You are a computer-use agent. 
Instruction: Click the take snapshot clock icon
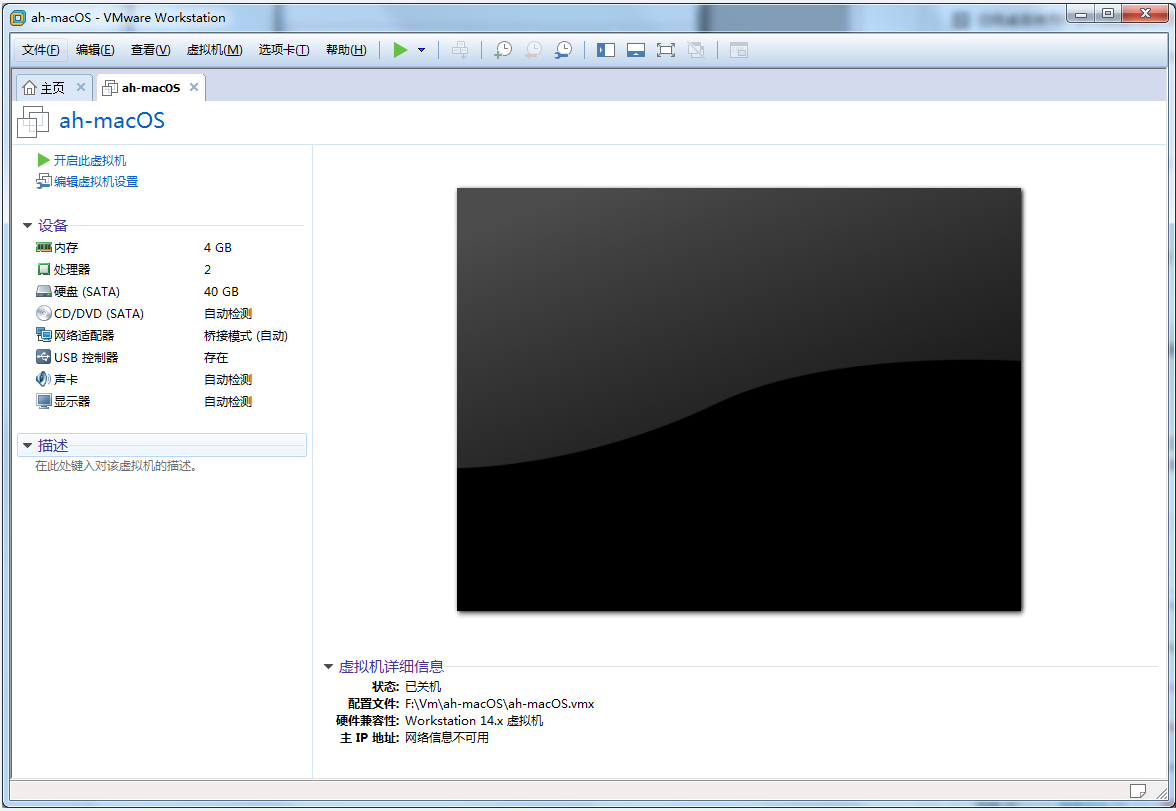click(x=503, y=50)
